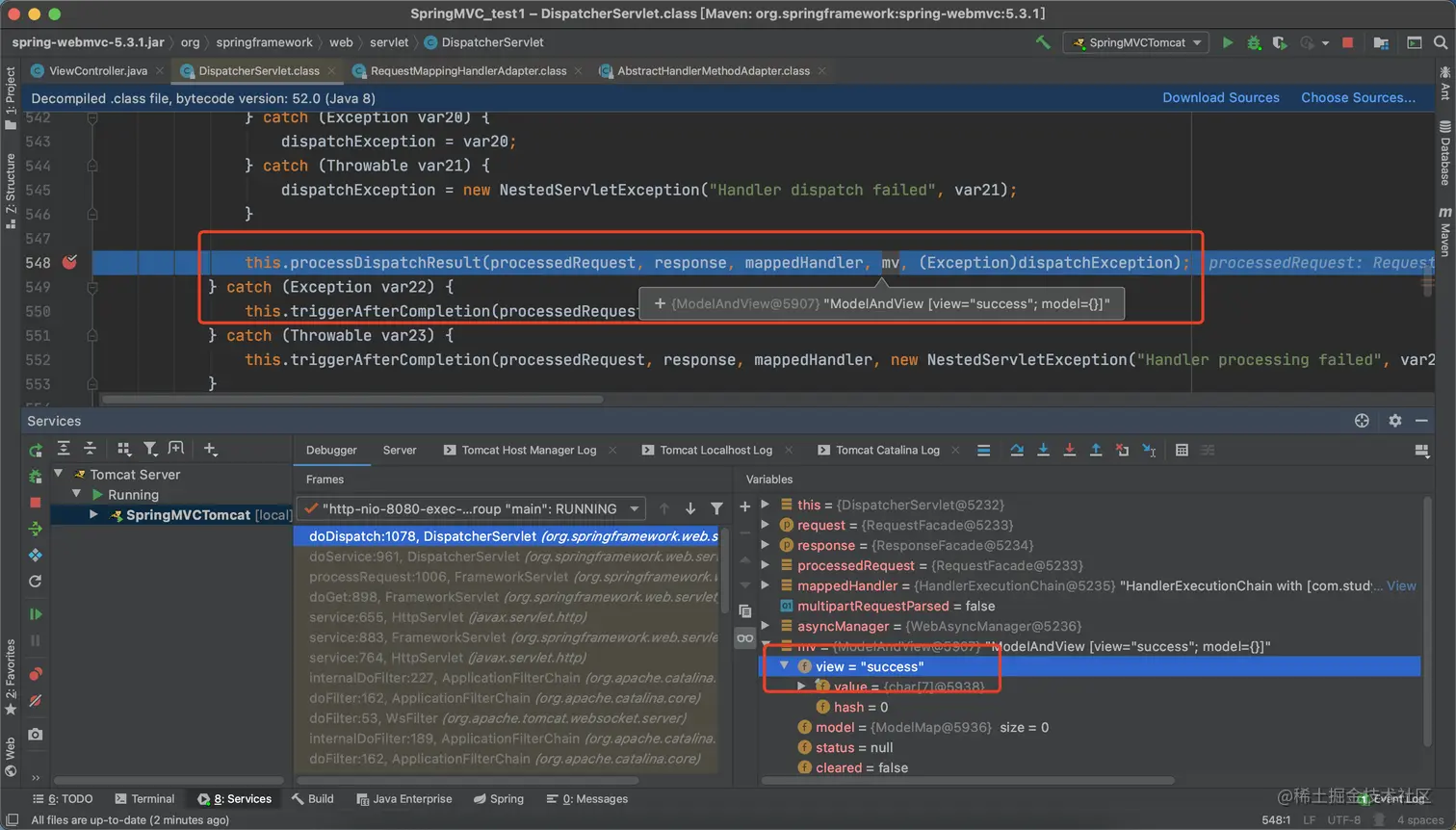Start debugging with the green bug icon
The image size is (1456, 830).
1254,42
